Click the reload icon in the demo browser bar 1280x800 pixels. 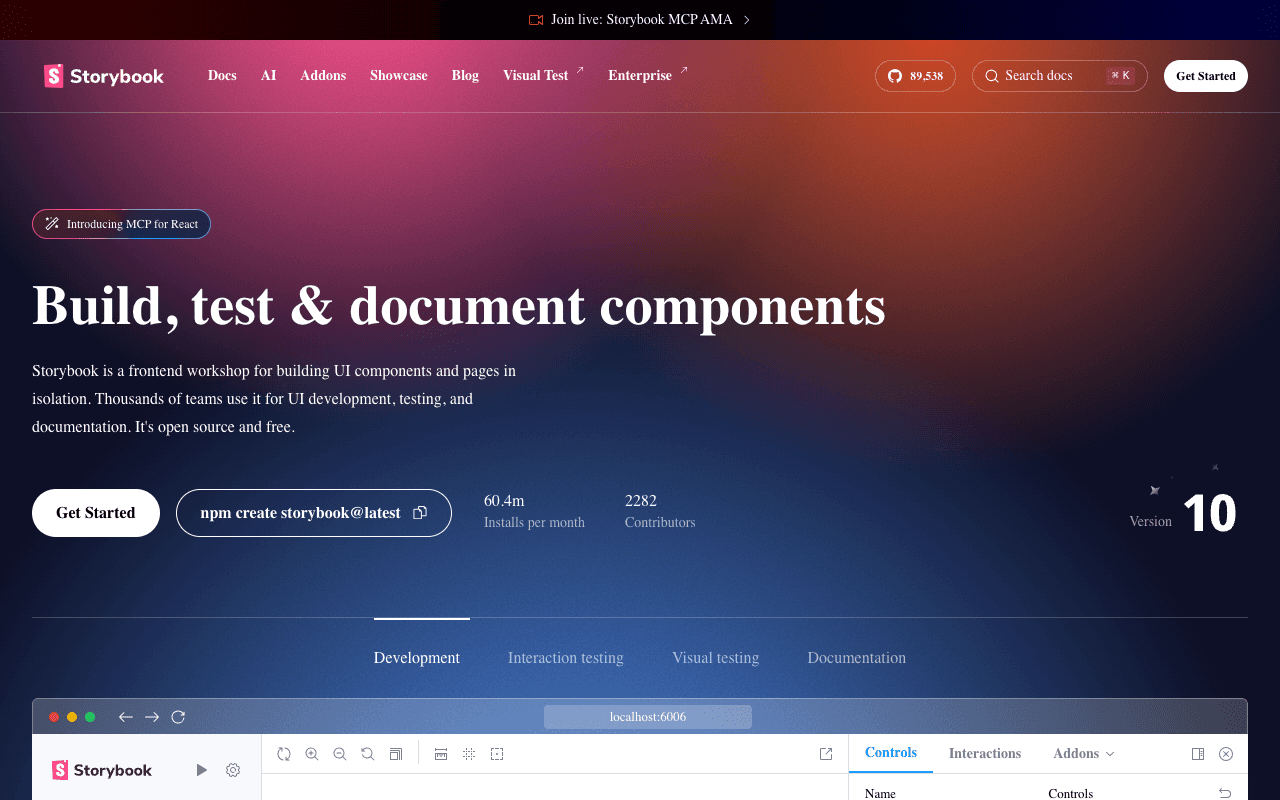pos(178,717)
